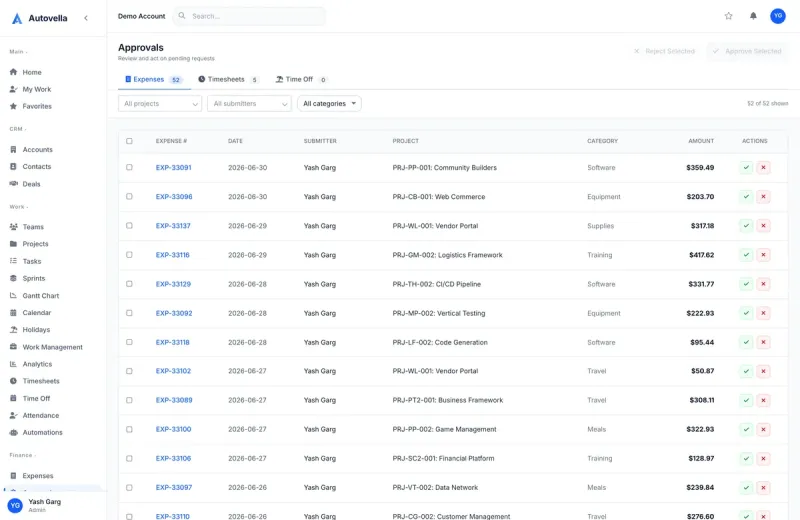Click the Demo Account label
The image size is (800, 520).
click(x=141, y=16)
